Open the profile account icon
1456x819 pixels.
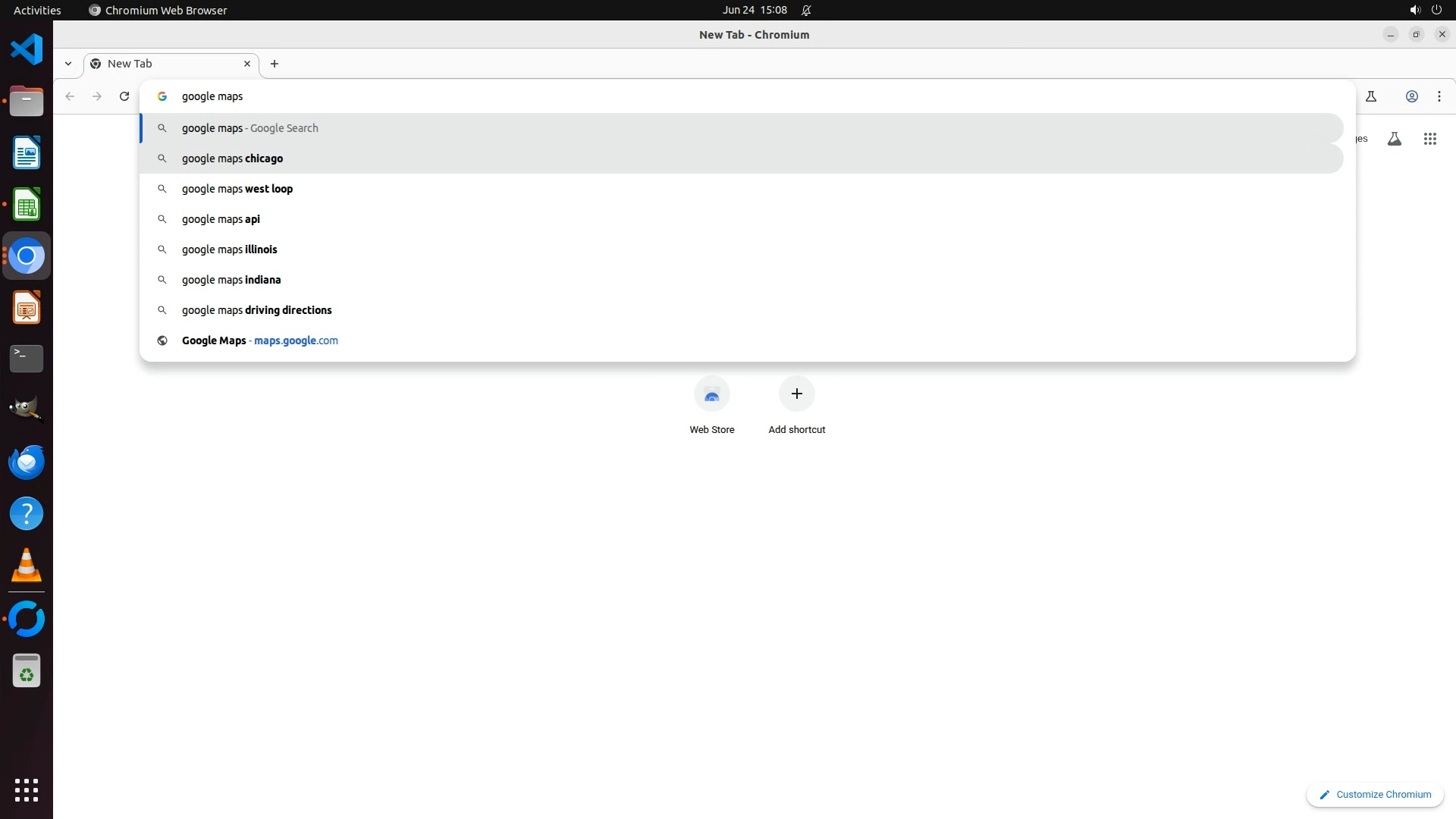1411,96
